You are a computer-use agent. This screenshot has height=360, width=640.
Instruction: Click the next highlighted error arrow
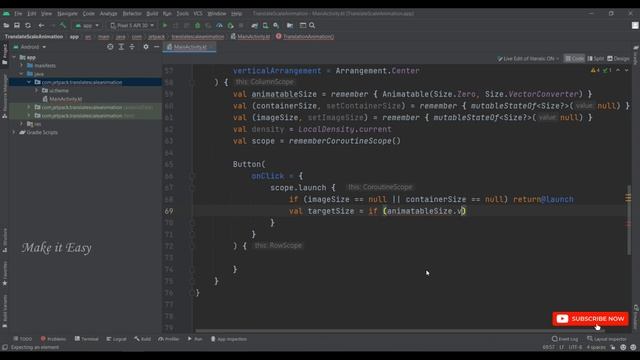coord(627,70)
